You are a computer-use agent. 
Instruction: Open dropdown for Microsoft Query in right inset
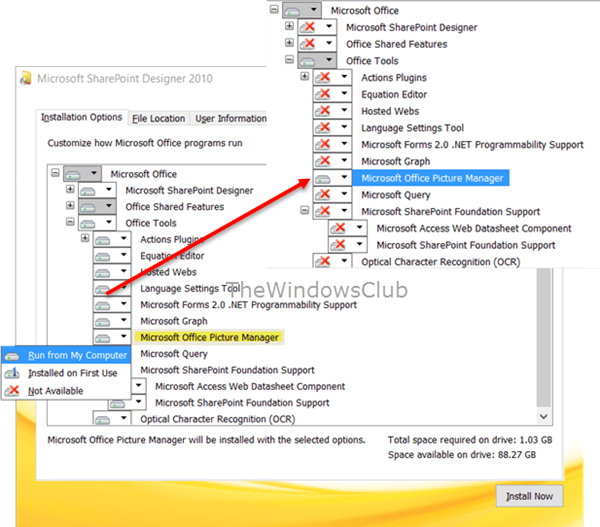(x=344, y=194)
